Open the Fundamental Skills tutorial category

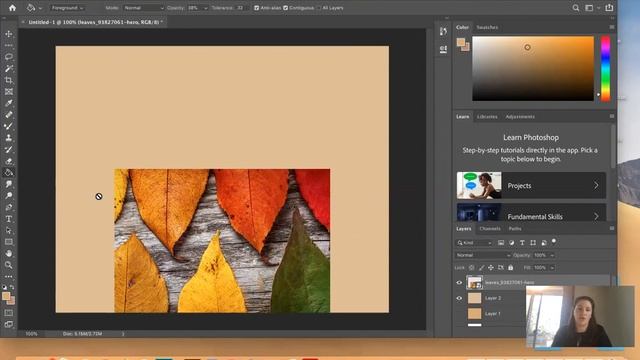[x=531, y=213]
